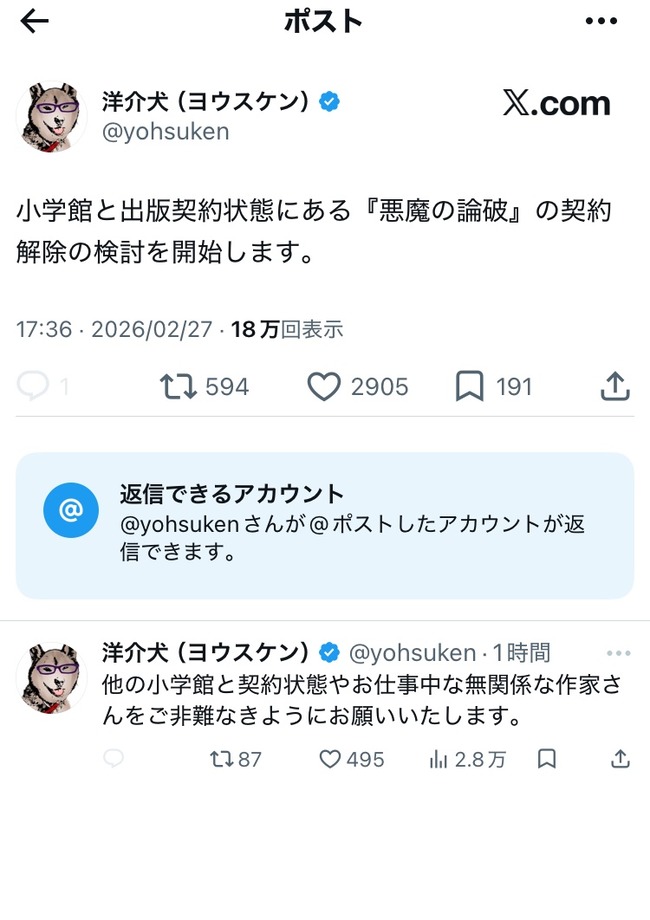Tap the @yohsuken handle under author name
Viewport: 650px width, 920px height.
pos(165,131)
